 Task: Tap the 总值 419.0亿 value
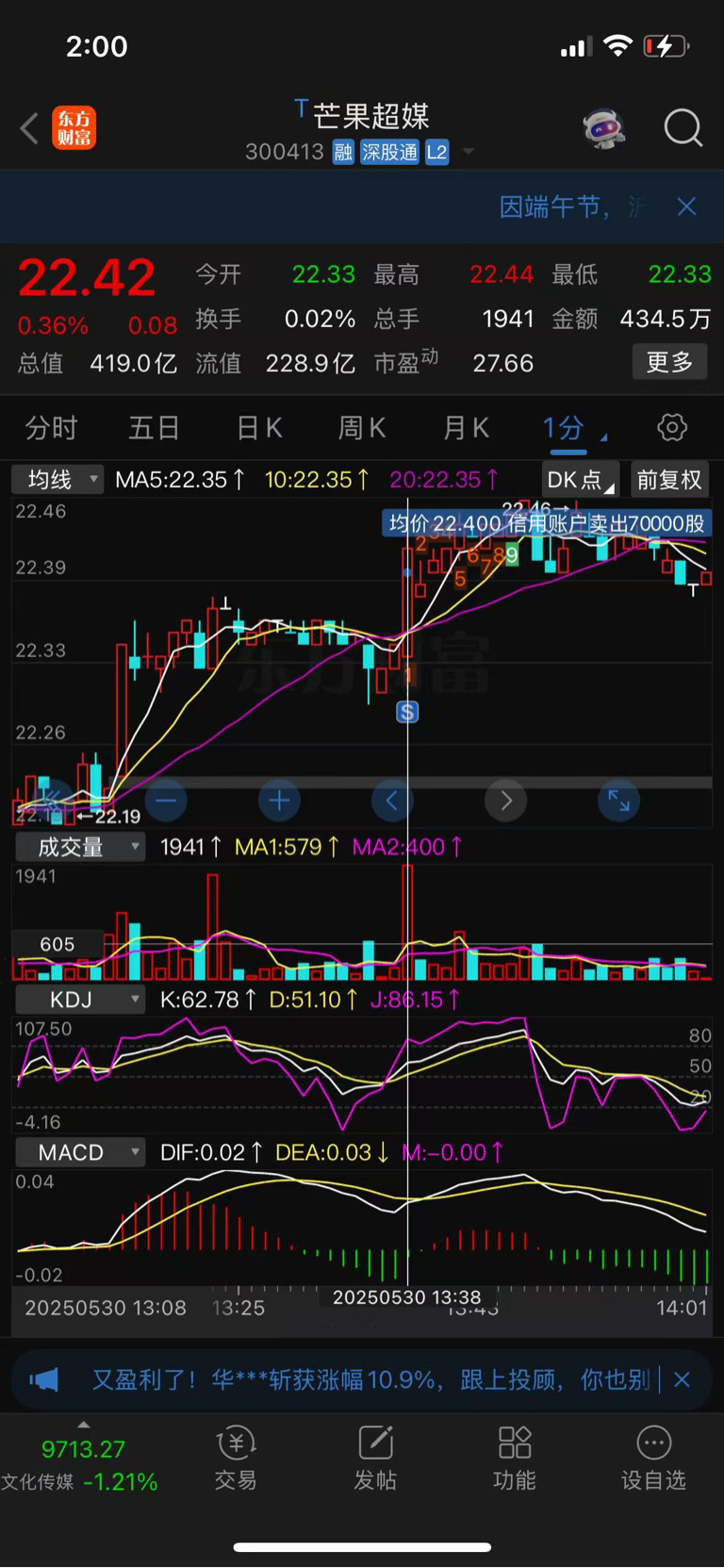click(x=133, y=363)
